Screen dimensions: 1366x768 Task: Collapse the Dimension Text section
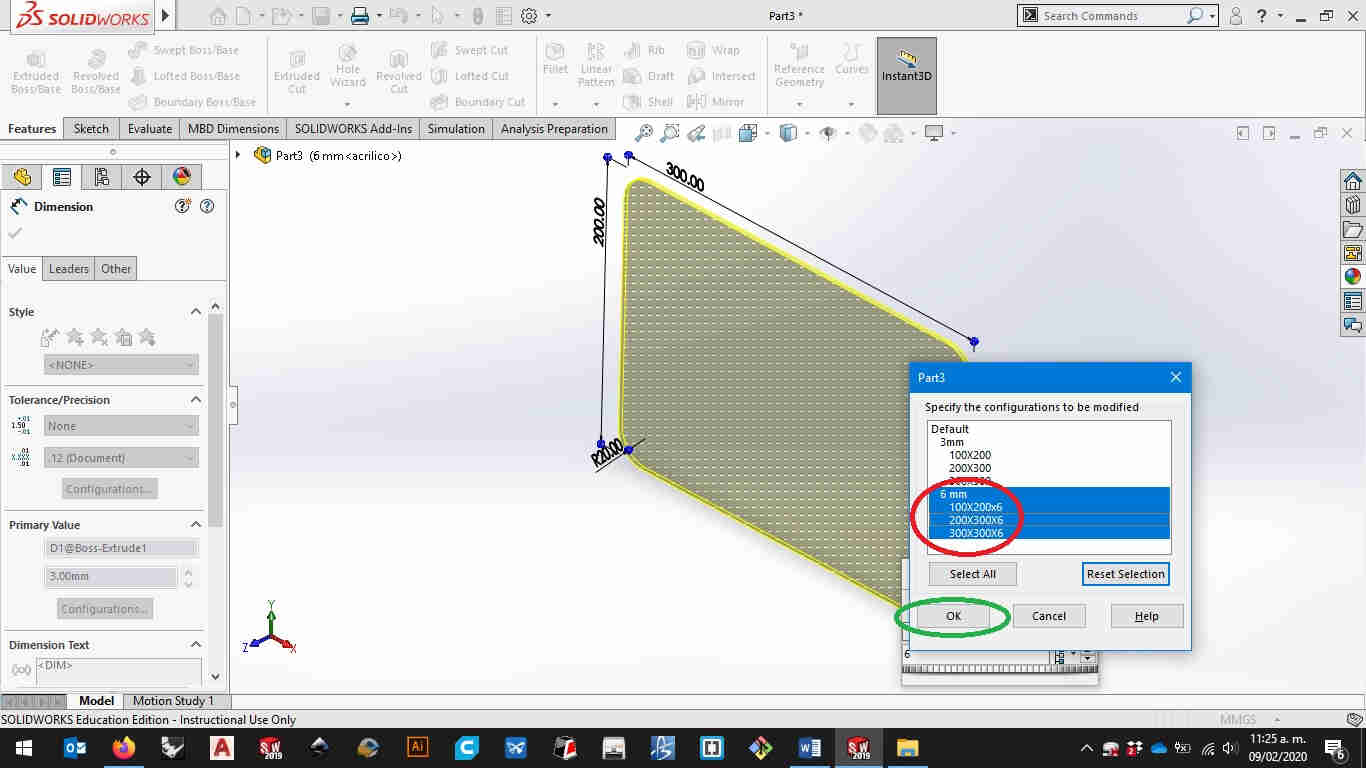point(196,645)
